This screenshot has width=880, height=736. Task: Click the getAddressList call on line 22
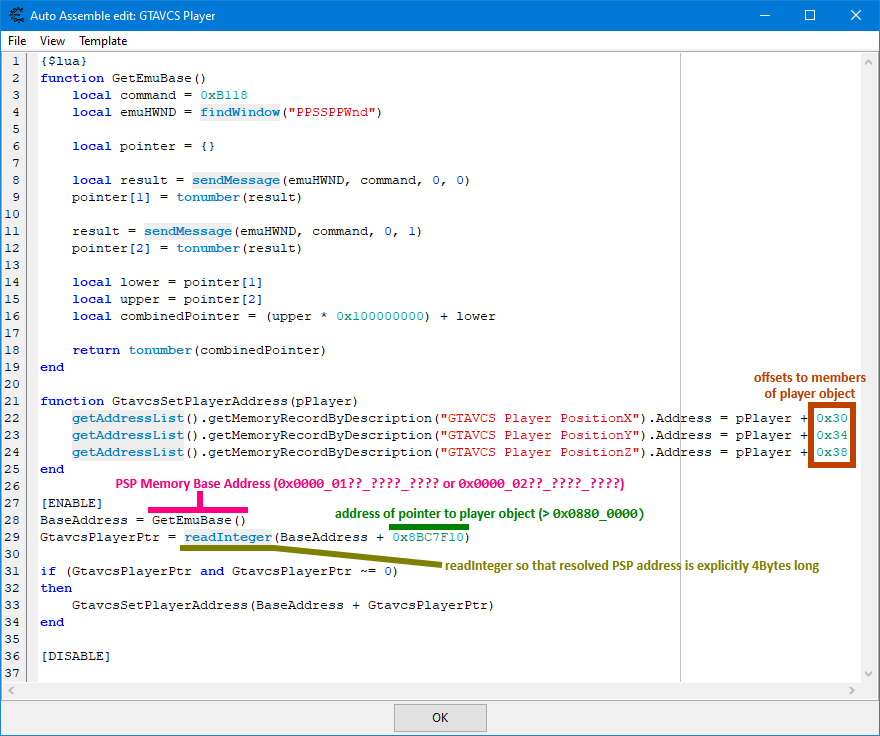point(127,417)
